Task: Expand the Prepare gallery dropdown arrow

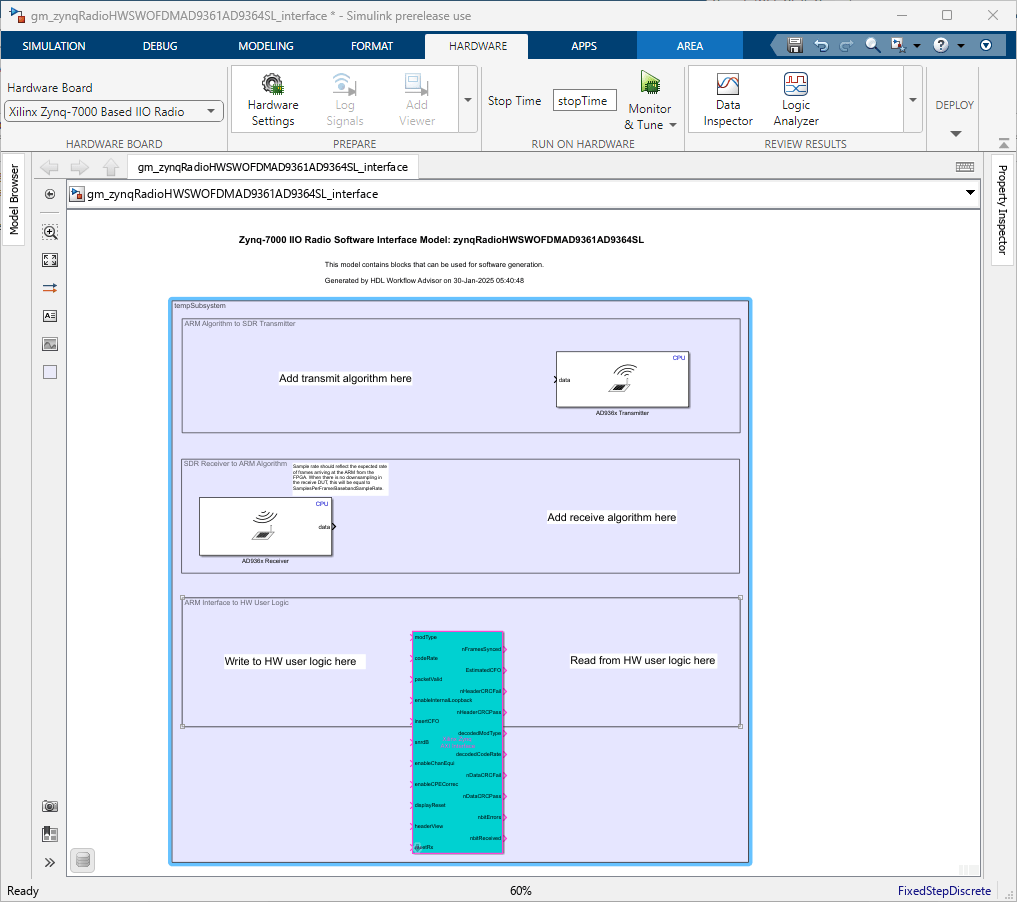Action: point(467,100)
